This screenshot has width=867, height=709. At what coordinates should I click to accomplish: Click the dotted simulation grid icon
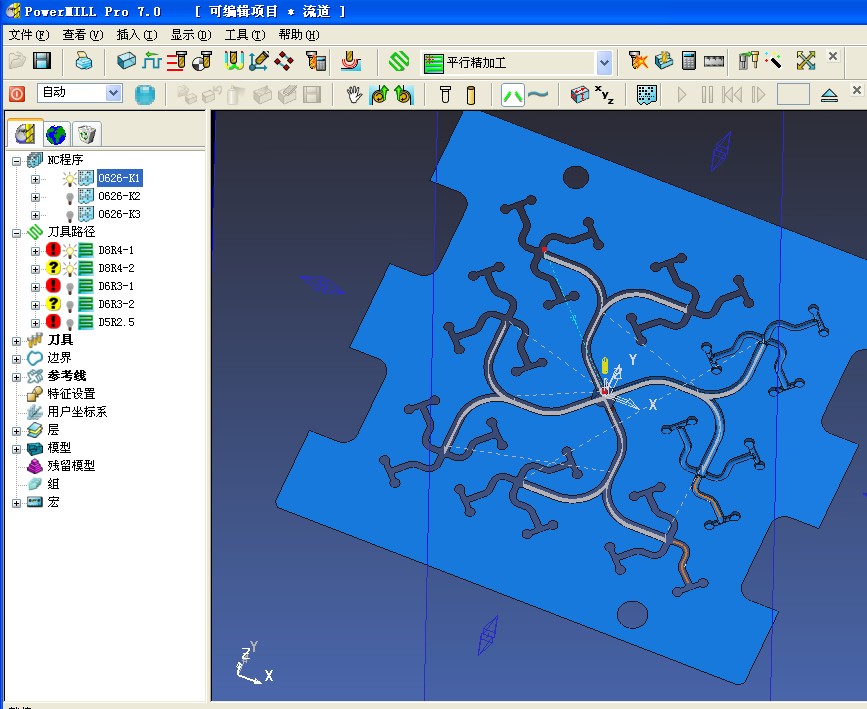(x=646, y=95)
